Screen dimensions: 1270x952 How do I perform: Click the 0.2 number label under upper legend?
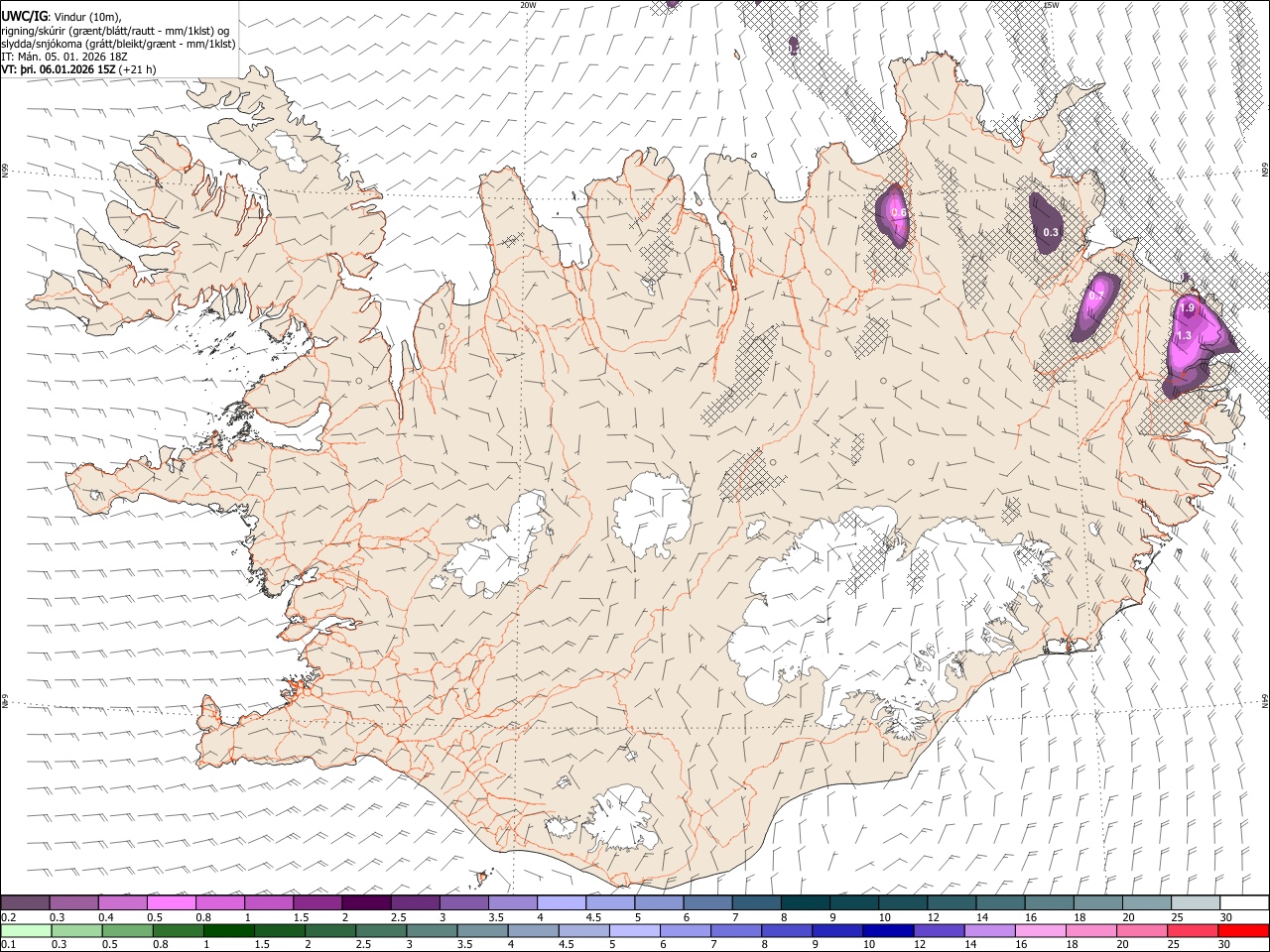click(8, 917)
